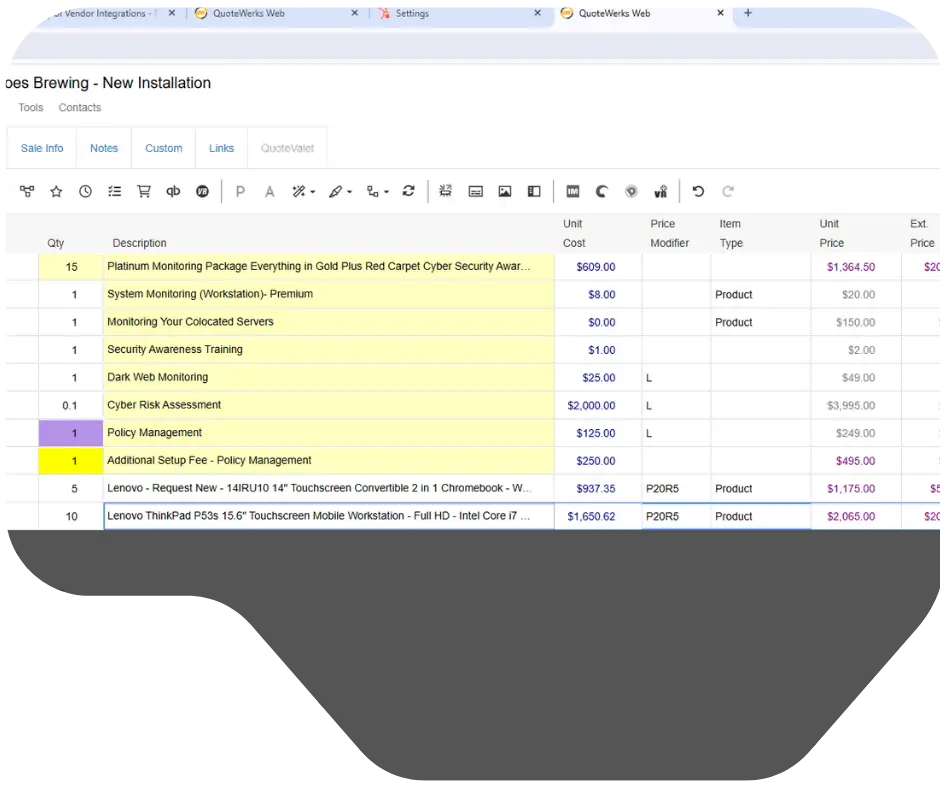Viewport: 940px width, 788px height.
Task: Open the grouping options dropdown arrow
Action: pyautogui.click(x=384, y=191)
